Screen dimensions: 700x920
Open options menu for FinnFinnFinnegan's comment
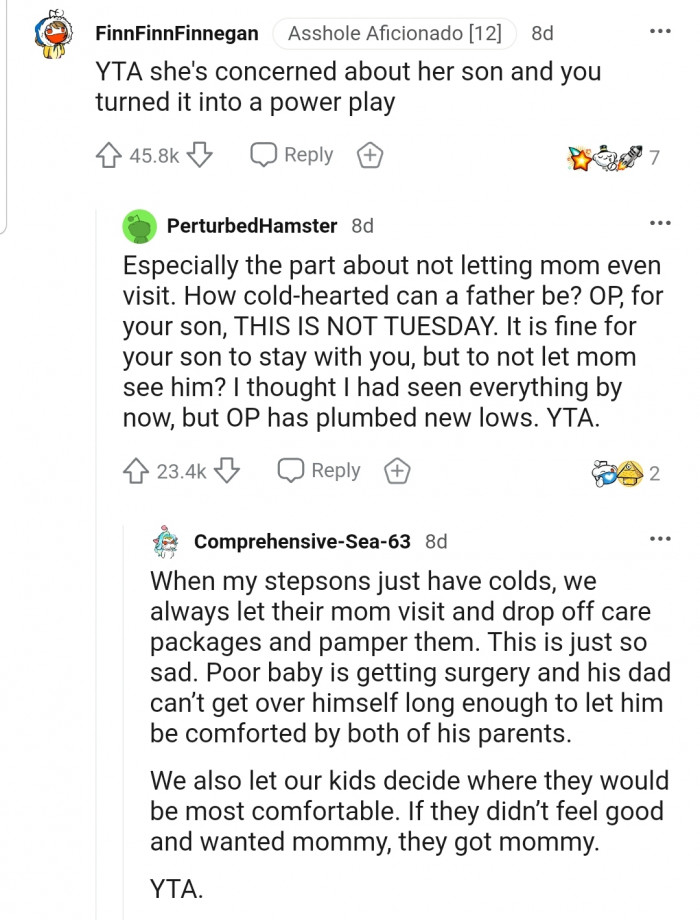[660, 31]
